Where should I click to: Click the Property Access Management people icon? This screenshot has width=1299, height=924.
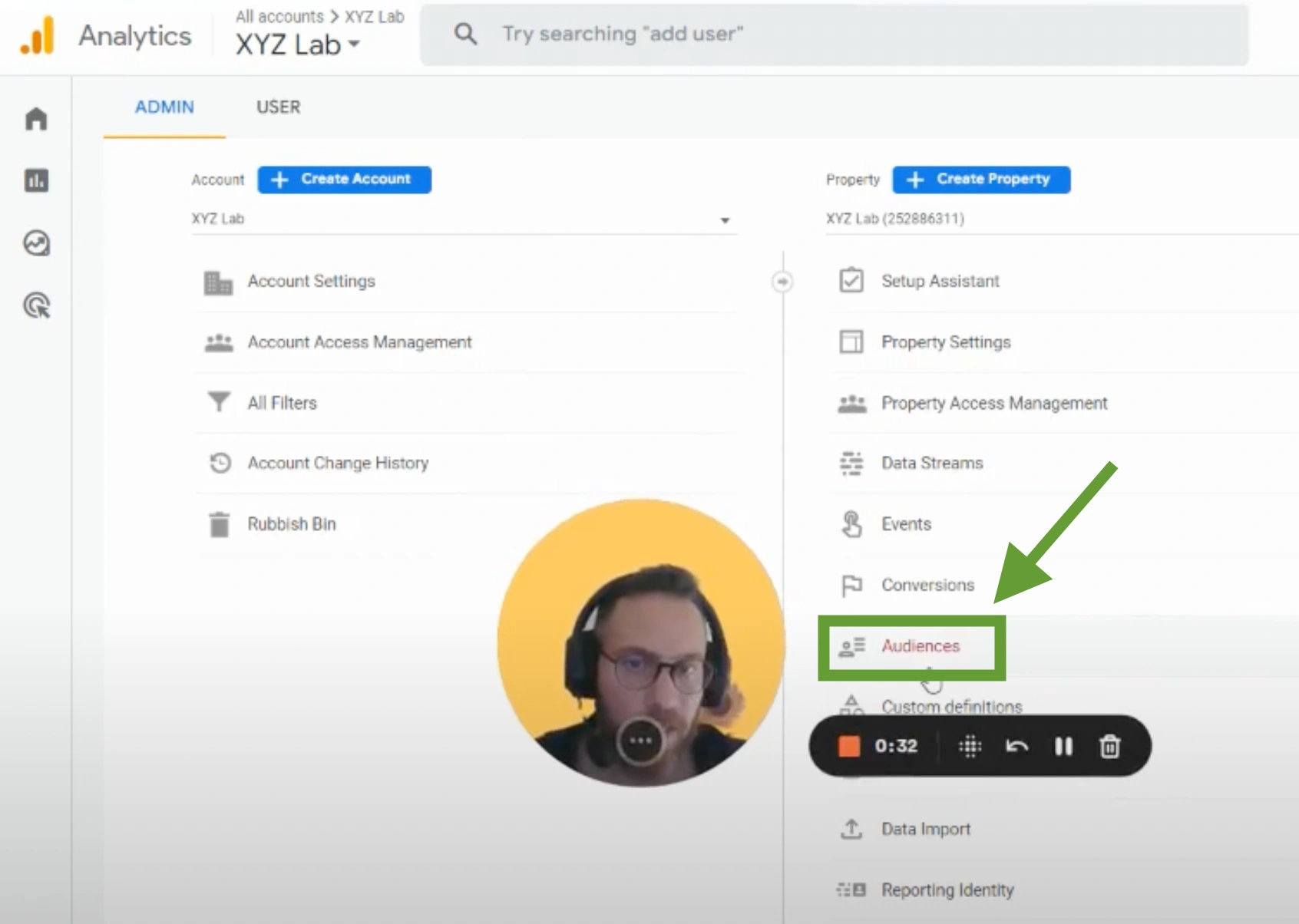click(852, 404)
